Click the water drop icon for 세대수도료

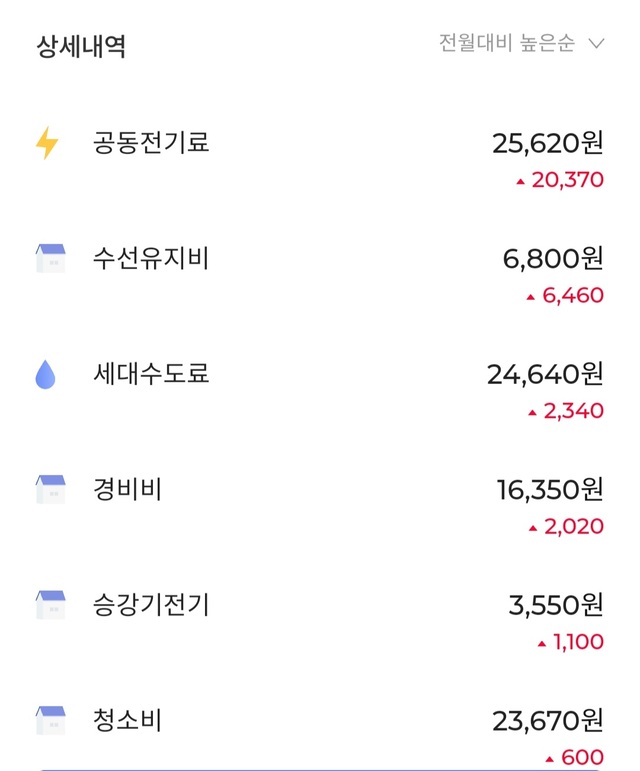coord(46,375)
